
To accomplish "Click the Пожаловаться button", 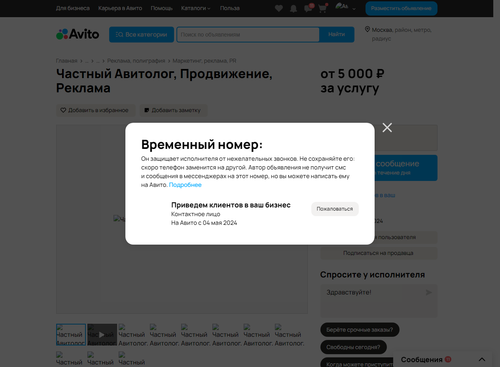I will click(x=335, y=209).
